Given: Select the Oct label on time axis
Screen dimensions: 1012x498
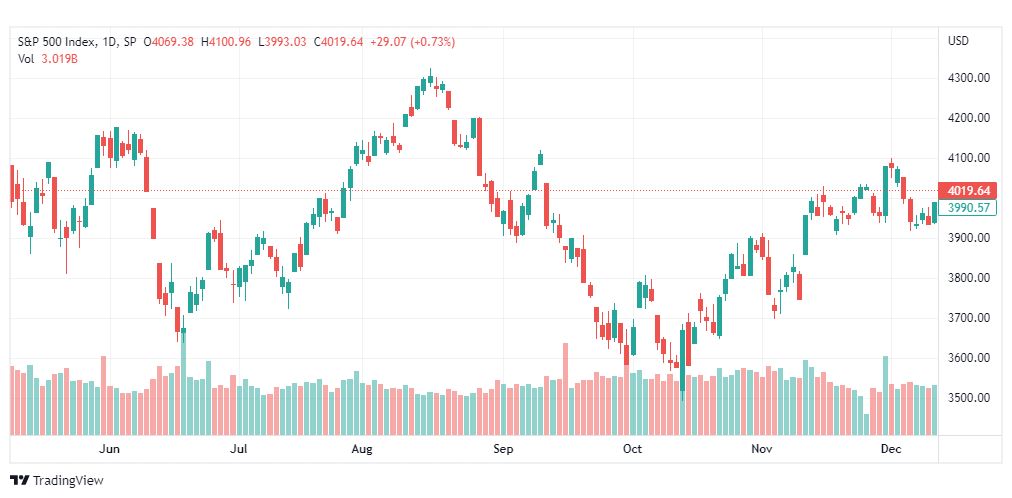Looking at the screenshot, I should pos(632,449).
